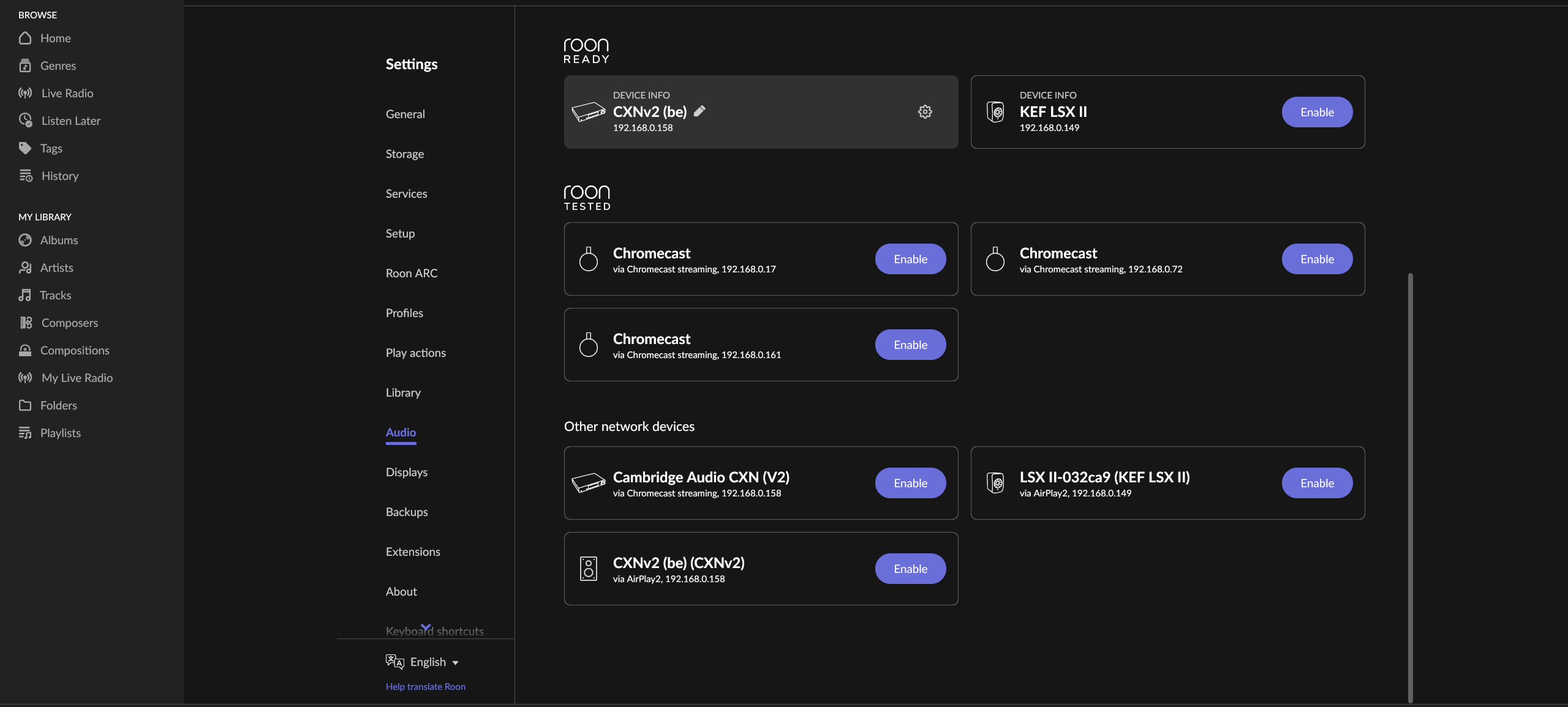The height and width of the screenshot is (707, 1568).
Task: Open Live Radio from the sidebar icon
Action: point(25,93)
